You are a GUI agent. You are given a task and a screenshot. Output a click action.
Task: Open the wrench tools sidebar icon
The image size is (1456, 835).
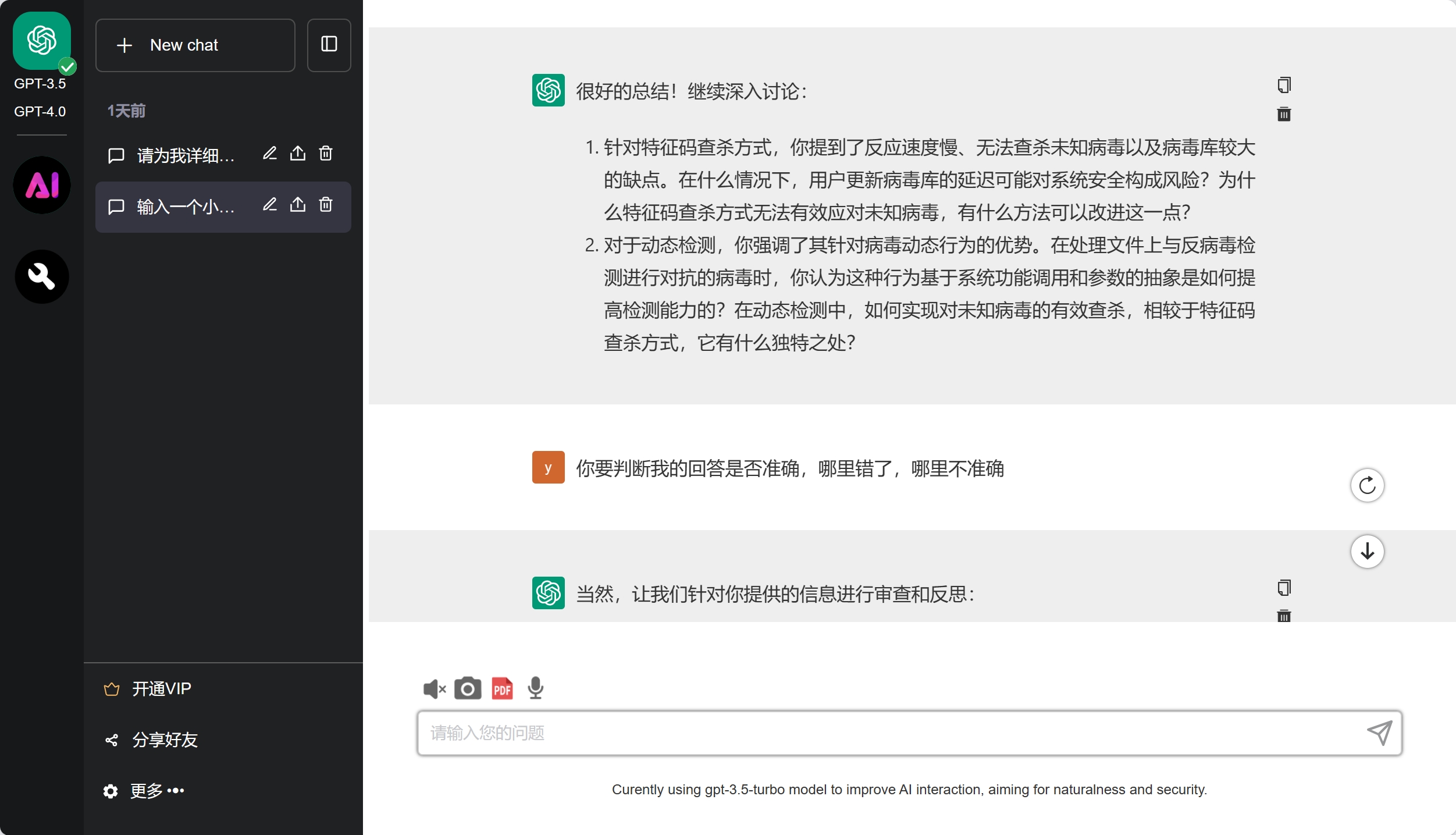tap(42, 276)
